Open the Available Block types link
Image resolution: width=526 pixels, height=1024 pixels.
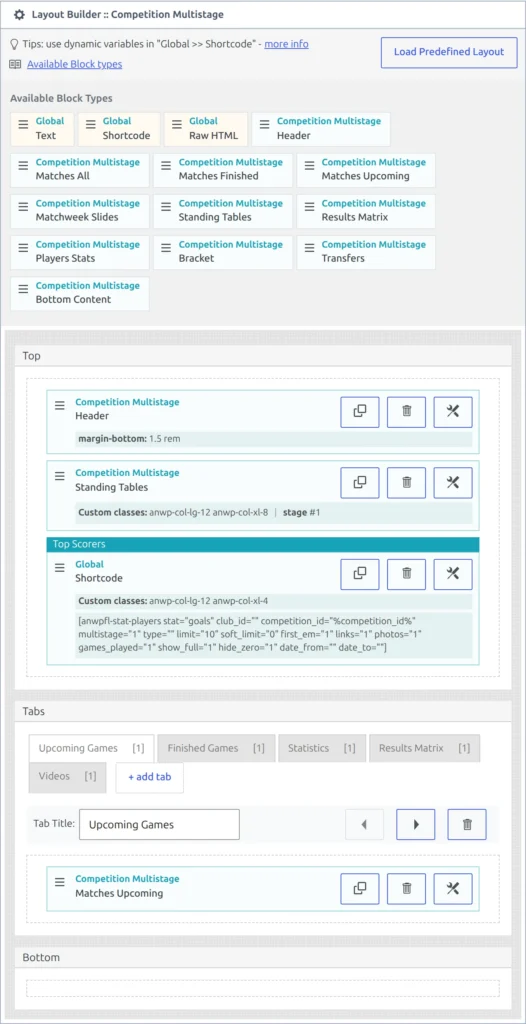coord(74,64)
